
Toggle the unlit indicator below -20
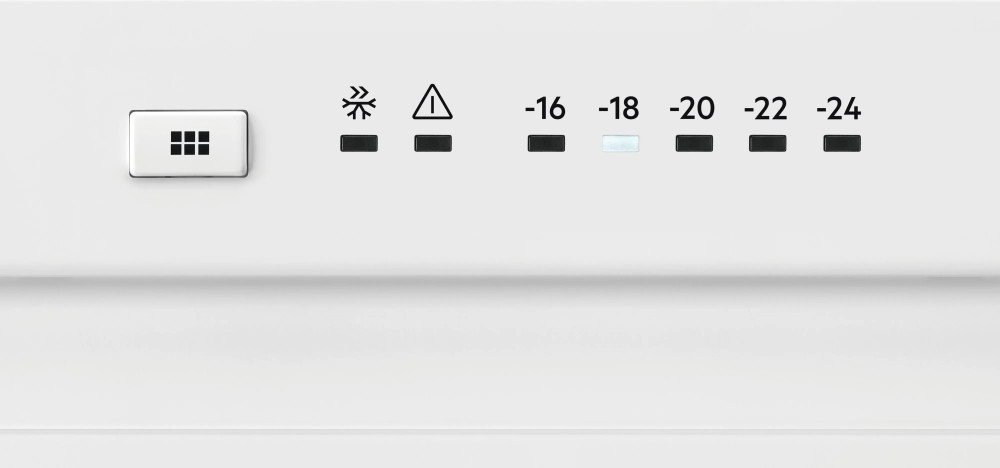[x=695, y=143]
